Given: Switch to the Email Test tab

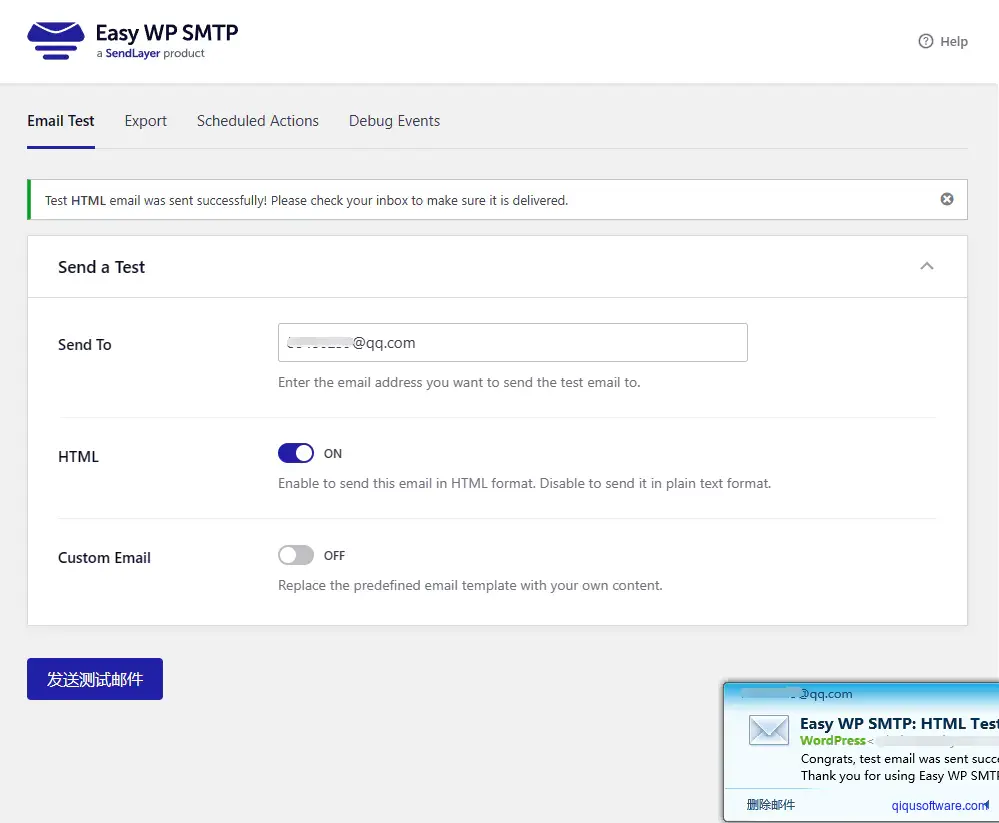Looking at the screenshot, I should pos(61,121).
